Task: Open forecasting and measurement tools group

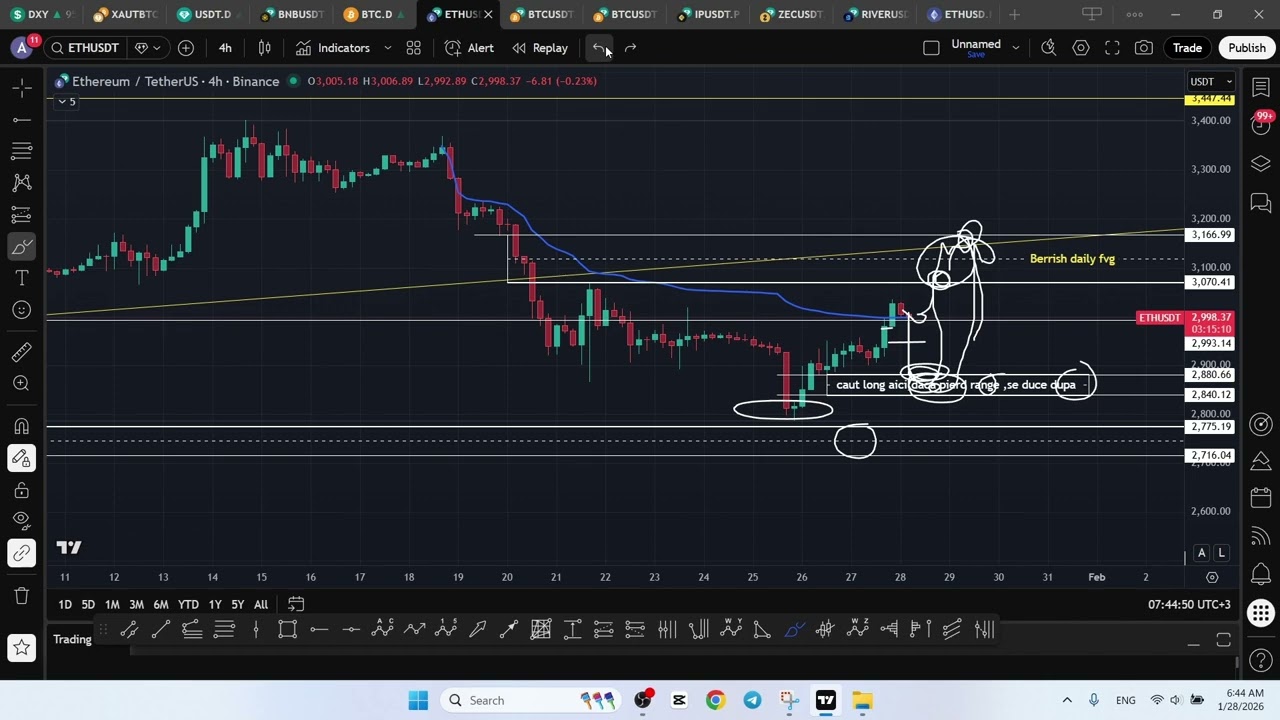Action: coord(21,215)
